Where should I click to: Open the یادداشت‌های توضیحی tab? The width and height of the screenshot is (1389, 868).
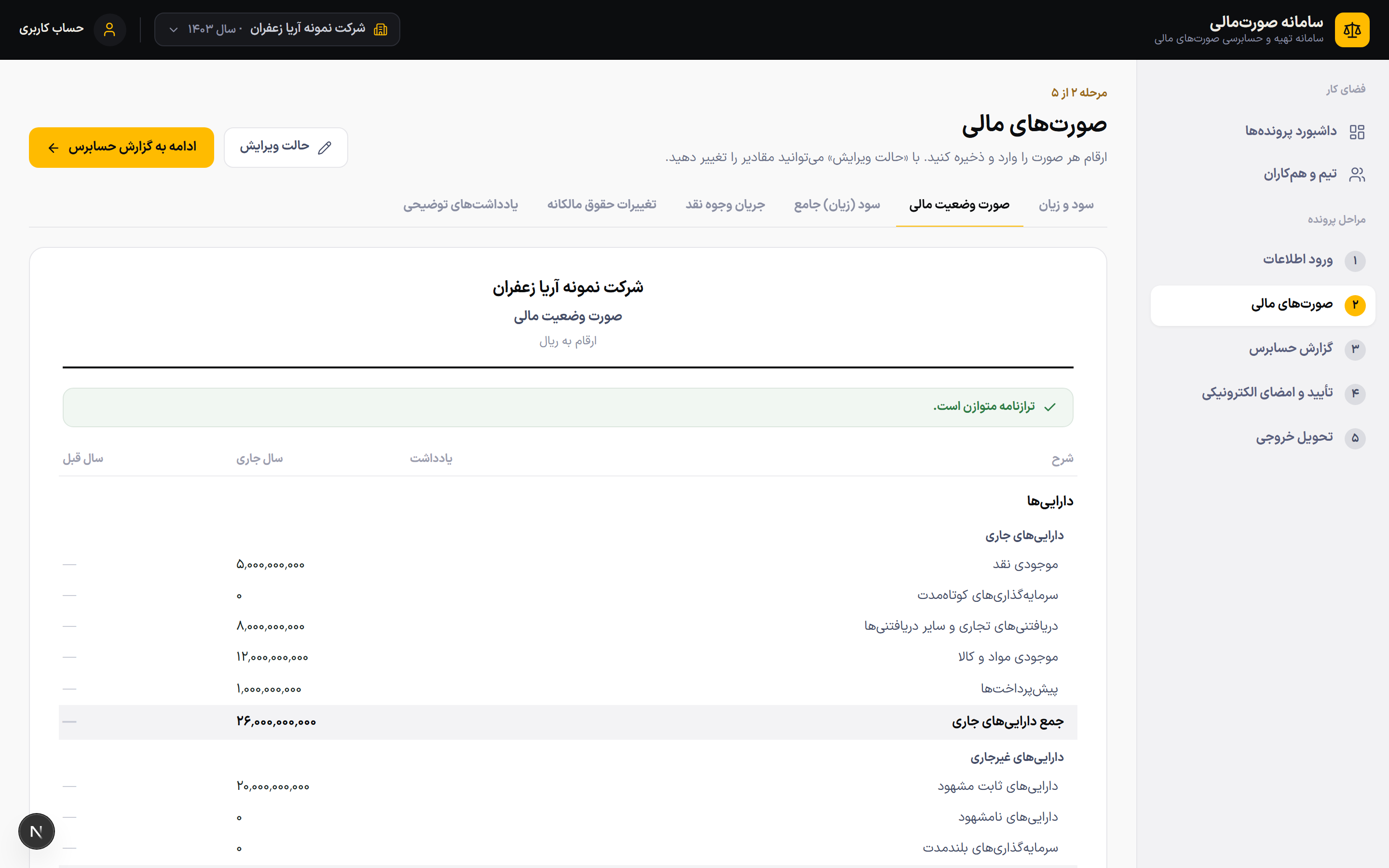(460, 205)
